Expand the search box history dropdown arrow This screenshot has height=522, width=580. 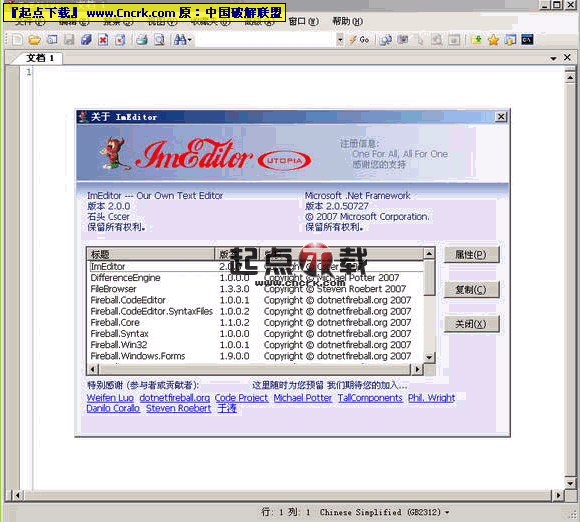click(x=340, y=40)
